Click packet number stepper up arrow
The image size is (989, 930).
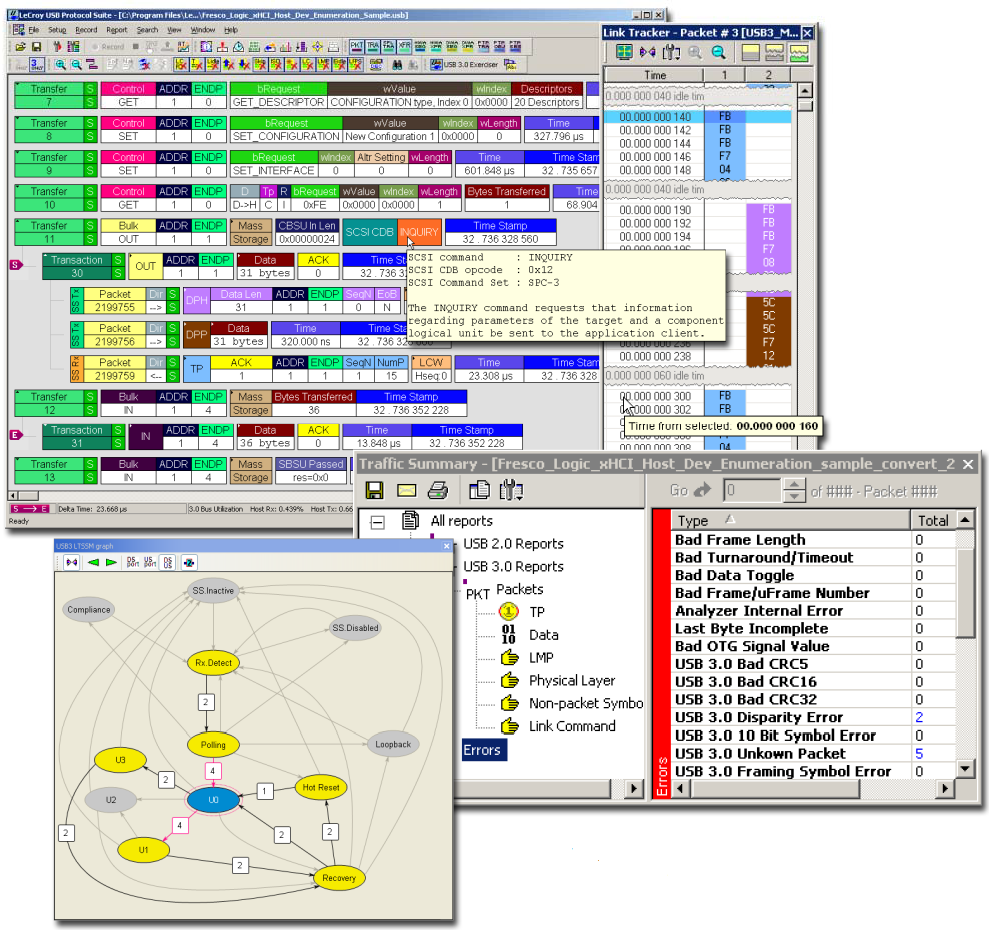click(794, 484)
